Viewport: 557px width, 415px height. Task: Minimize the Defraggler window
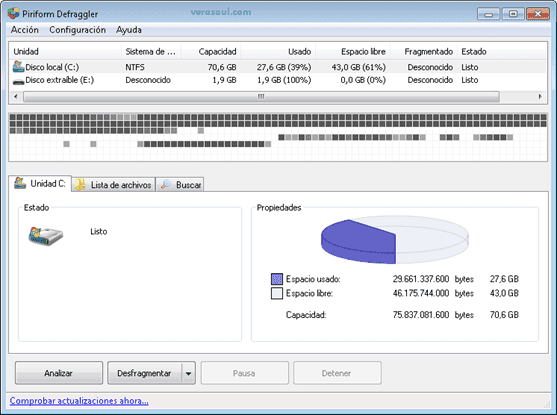(489, 14)
